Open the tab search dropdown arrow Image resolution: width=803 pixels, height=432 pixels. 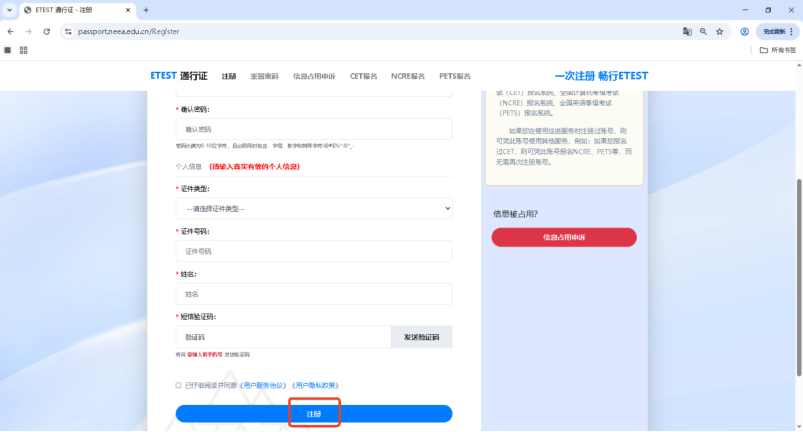point(10,10)
